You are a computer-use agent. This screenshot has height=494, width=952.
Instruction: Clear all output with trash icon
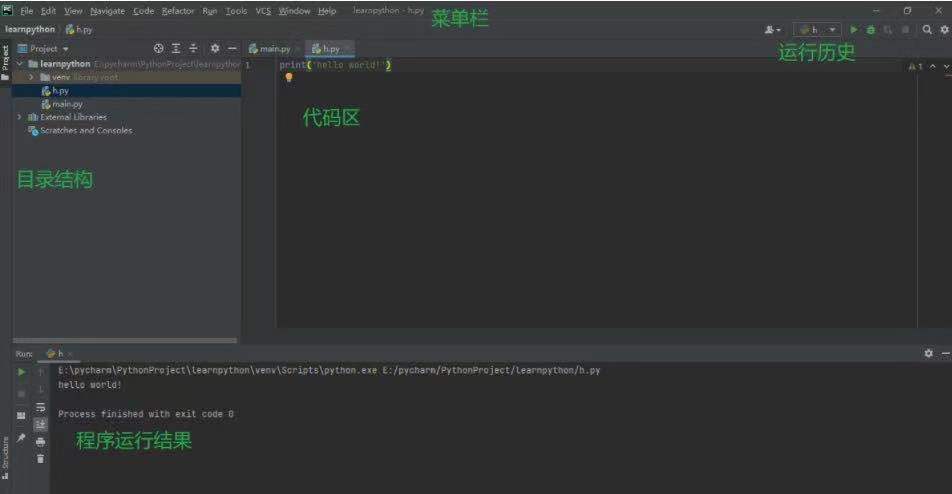(x=41, y=459)
